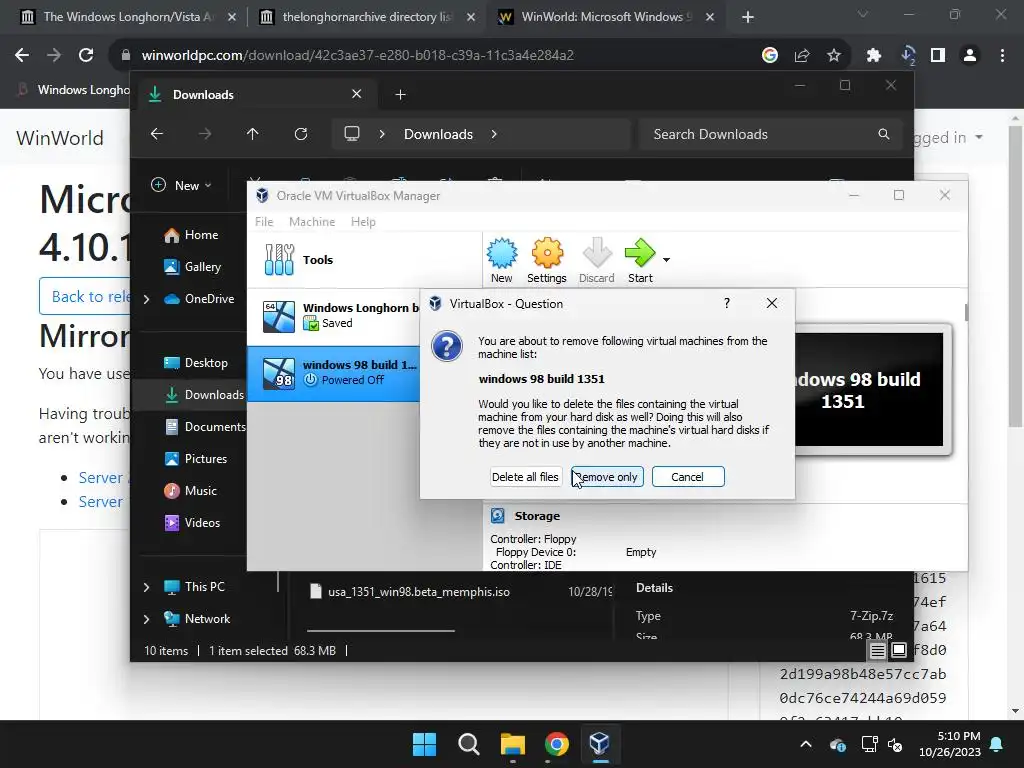The image size is (1024, 768).
Task: Close the Downloads Explorer tab
Action: tap(357, 94)
